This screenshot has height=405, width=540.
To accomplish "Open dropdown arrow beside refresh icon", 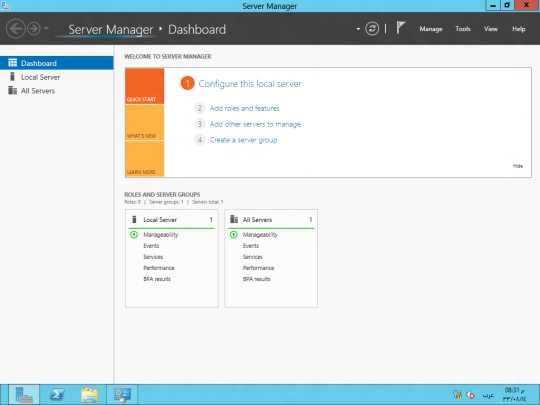I will pyautogui.click(x=358, y=29).
